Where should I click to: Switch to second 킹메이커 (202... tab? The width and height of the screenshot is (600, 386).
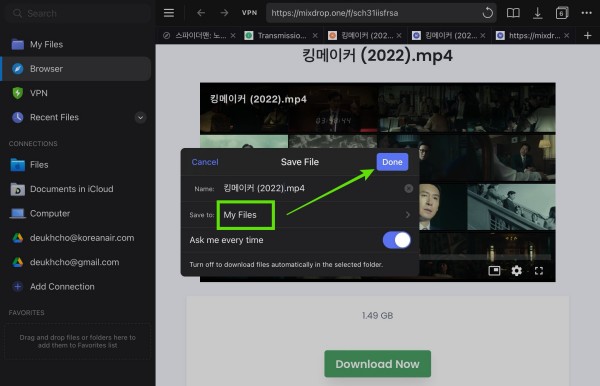click(445, 36)
